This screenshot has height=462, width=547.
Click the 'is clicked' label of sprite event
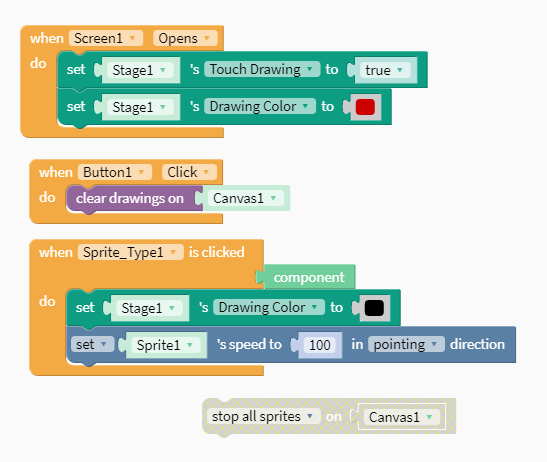click(x=217, y=252)
